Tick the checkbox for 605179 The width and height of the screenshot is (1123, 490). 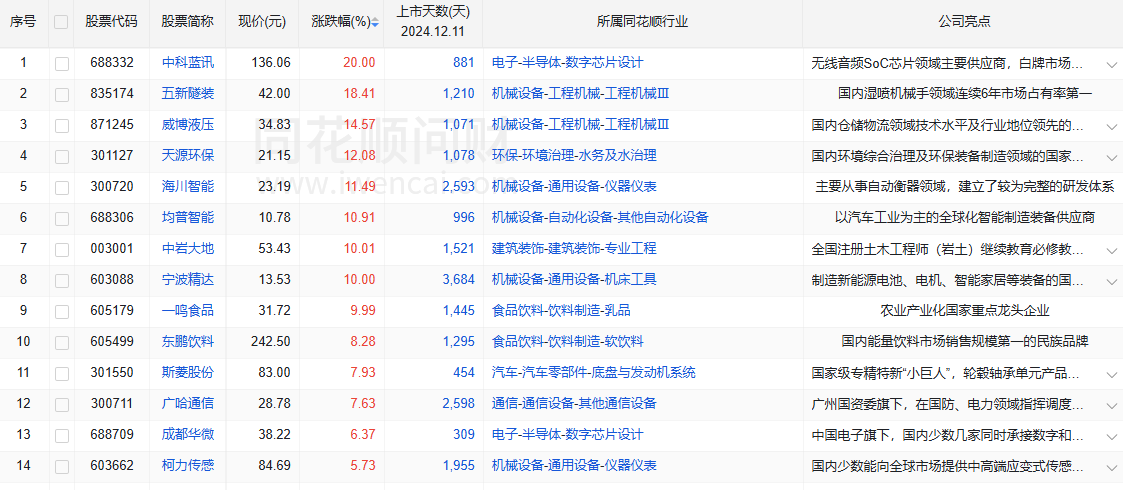pos(62,312)
